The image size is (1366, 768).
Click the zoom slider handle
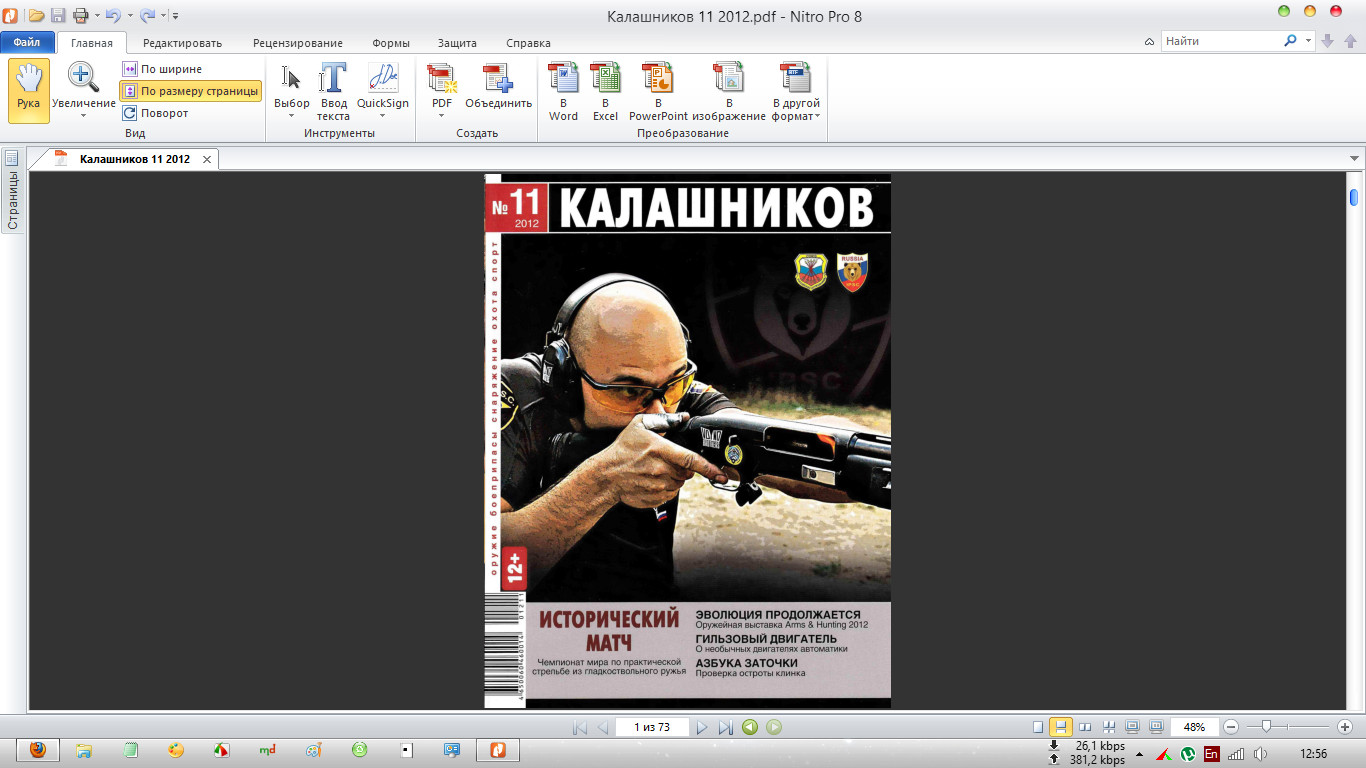1267,726
